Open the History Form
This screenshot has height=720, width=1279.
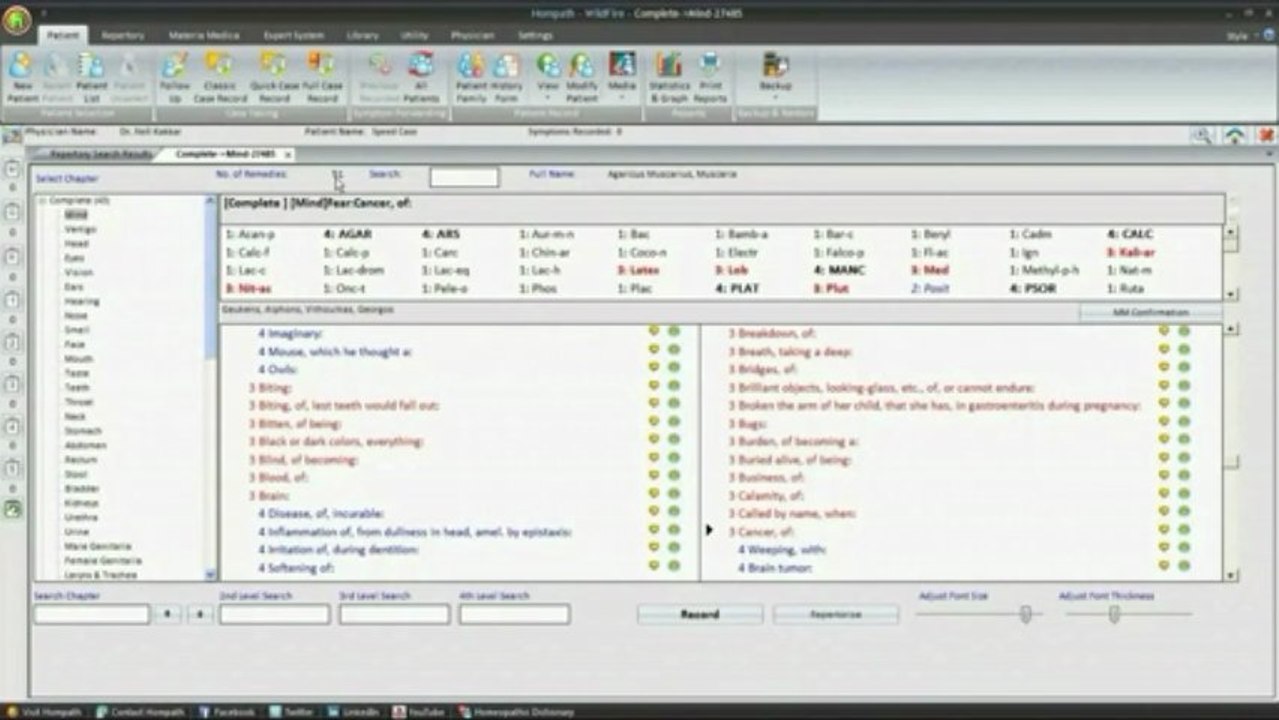(x=507, y=77)
